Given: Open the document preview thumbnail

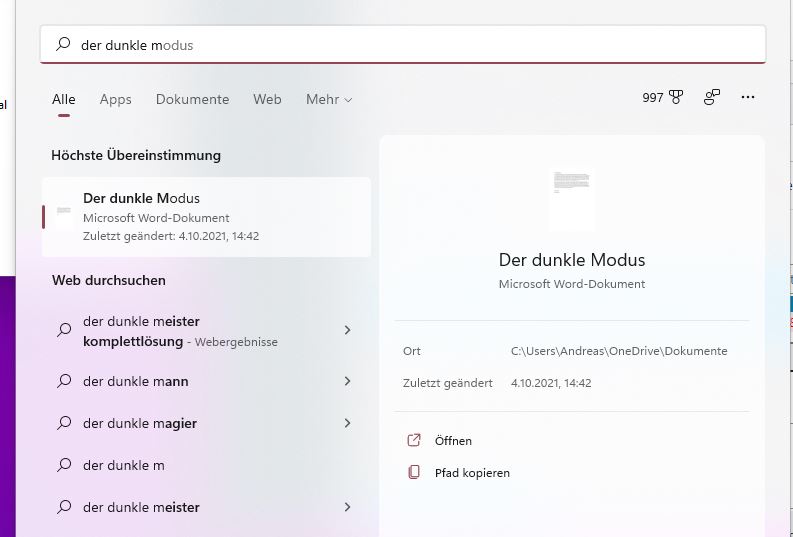Looking at the screenshot, I should 571,199.
